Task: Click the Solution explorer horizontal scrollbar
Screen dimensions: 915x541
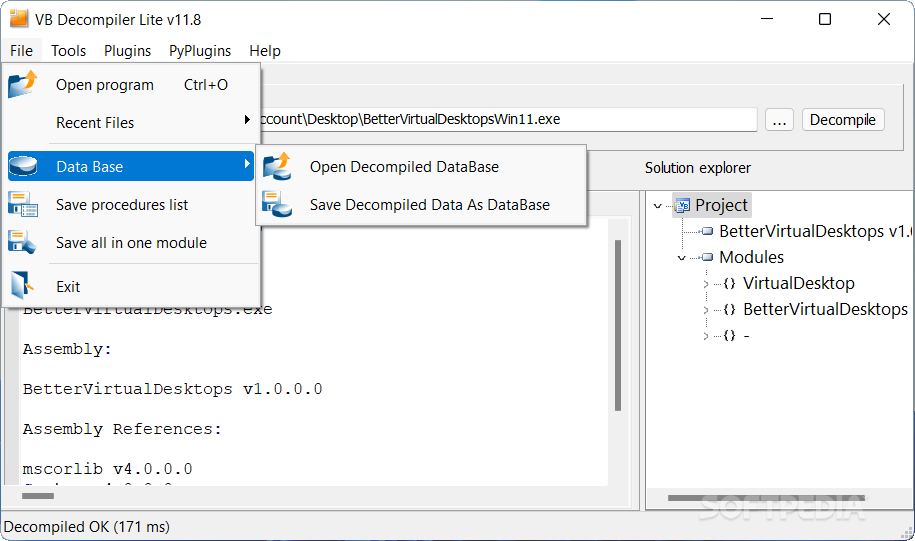Action: 766,498
